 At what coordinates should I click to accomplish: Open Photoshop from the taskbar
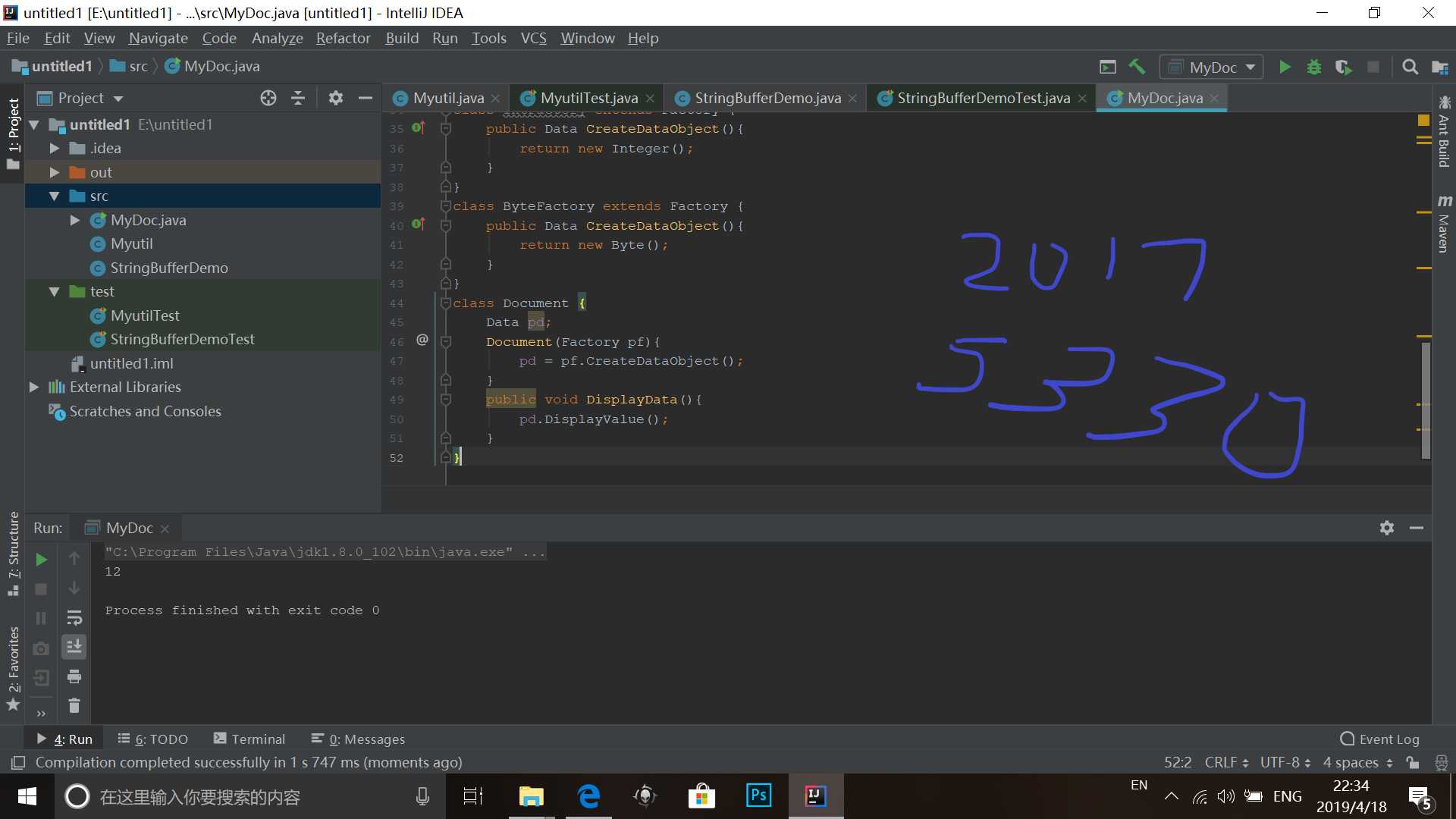click(758, 795)
